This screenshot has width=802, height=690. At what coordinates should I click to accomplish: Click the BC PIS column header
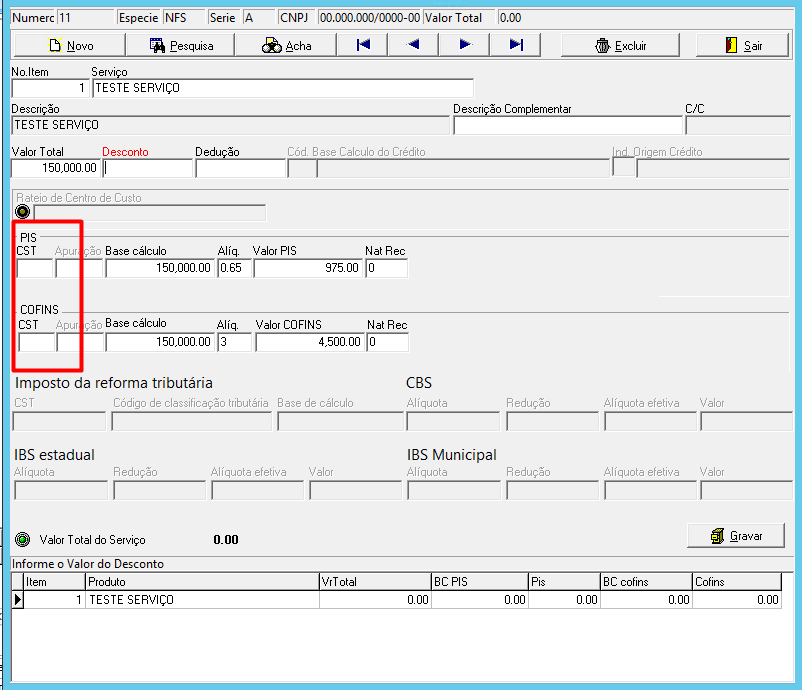click(x=480, y=582)
